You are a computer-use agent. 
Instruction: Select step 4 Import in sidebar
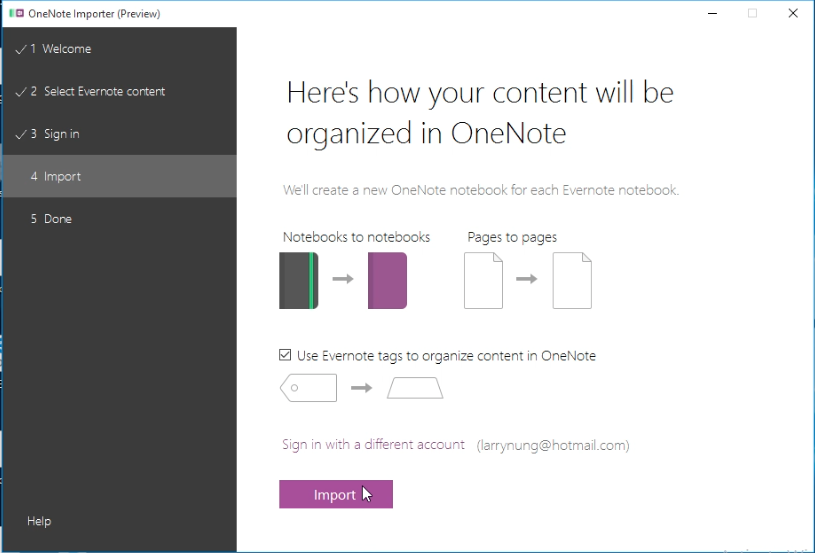tap(119, 176)
